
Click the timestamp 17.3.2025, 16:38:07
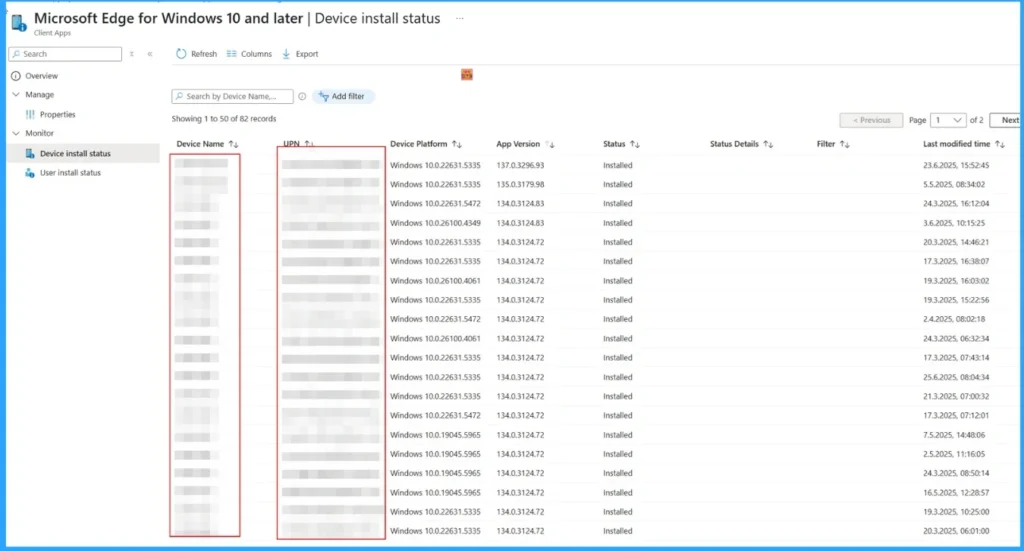click(956, 261)
